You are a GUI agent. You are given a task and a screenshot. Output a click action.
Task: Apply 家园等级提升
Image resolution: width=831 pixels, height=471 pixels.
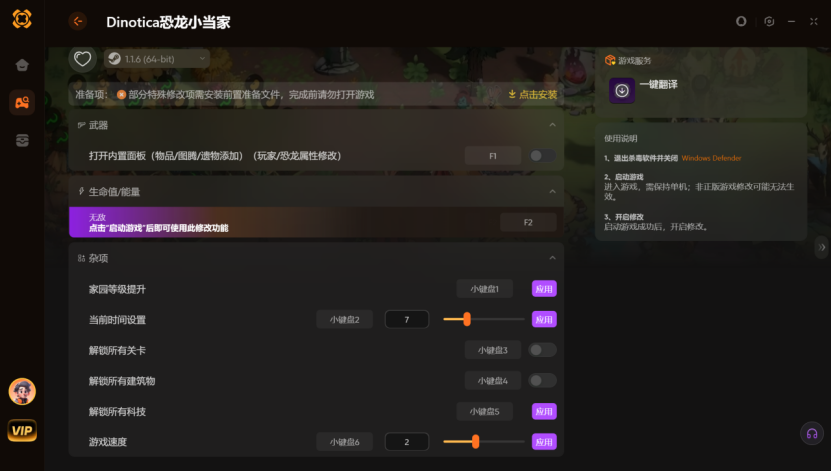point(544,289)
